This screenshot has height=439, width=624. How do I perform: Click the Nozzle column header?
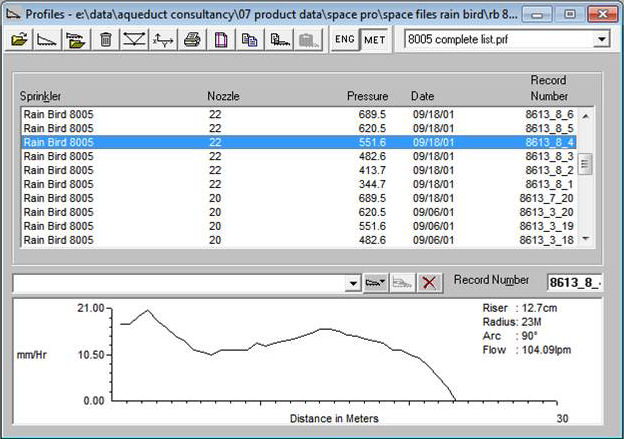click(223, 96)
